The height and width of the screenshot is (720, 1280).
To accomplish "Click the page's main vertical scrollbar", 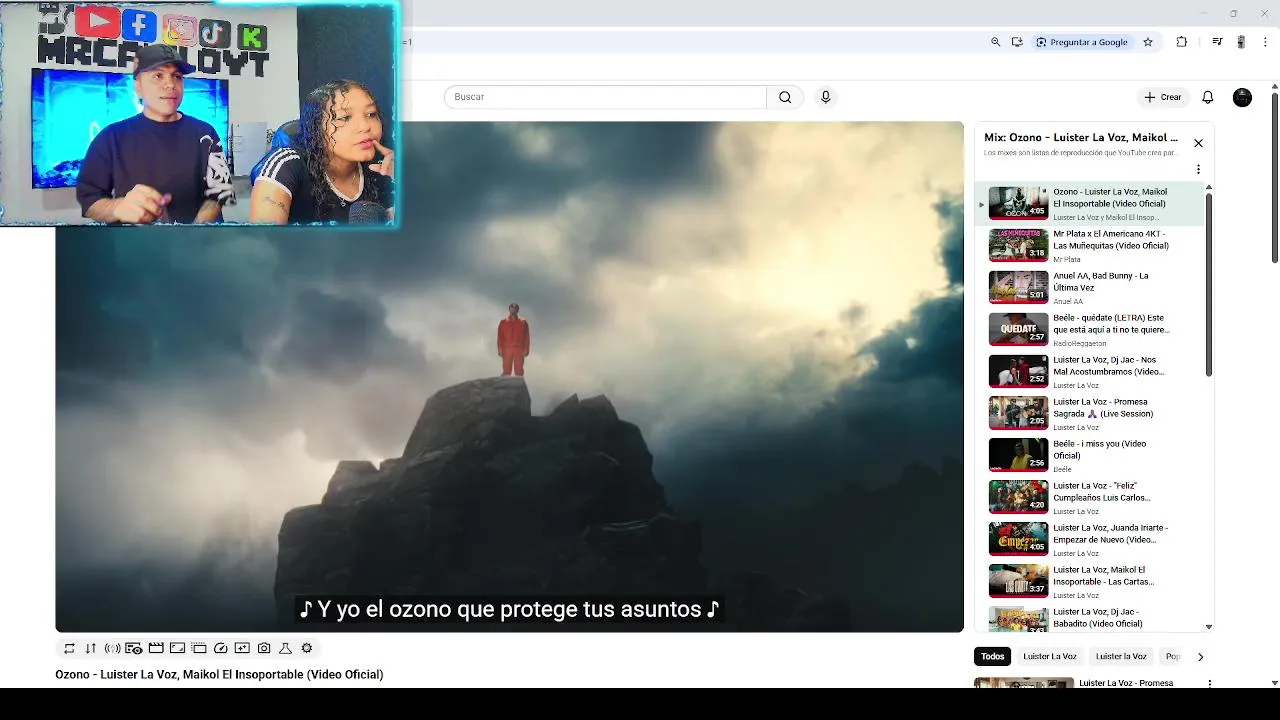I will 1274,180.
